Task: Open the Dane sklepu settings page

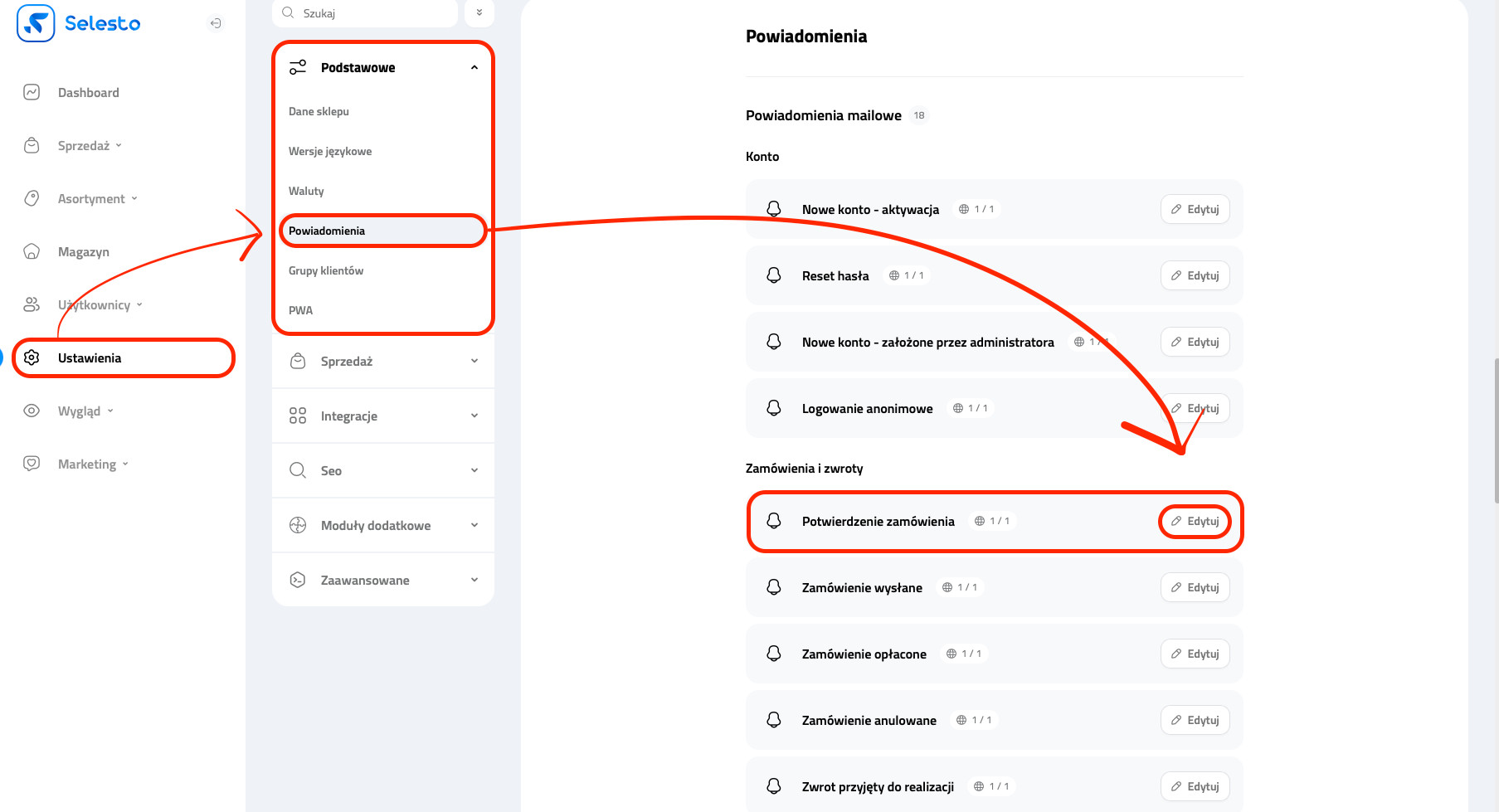Action: point(319,111)
